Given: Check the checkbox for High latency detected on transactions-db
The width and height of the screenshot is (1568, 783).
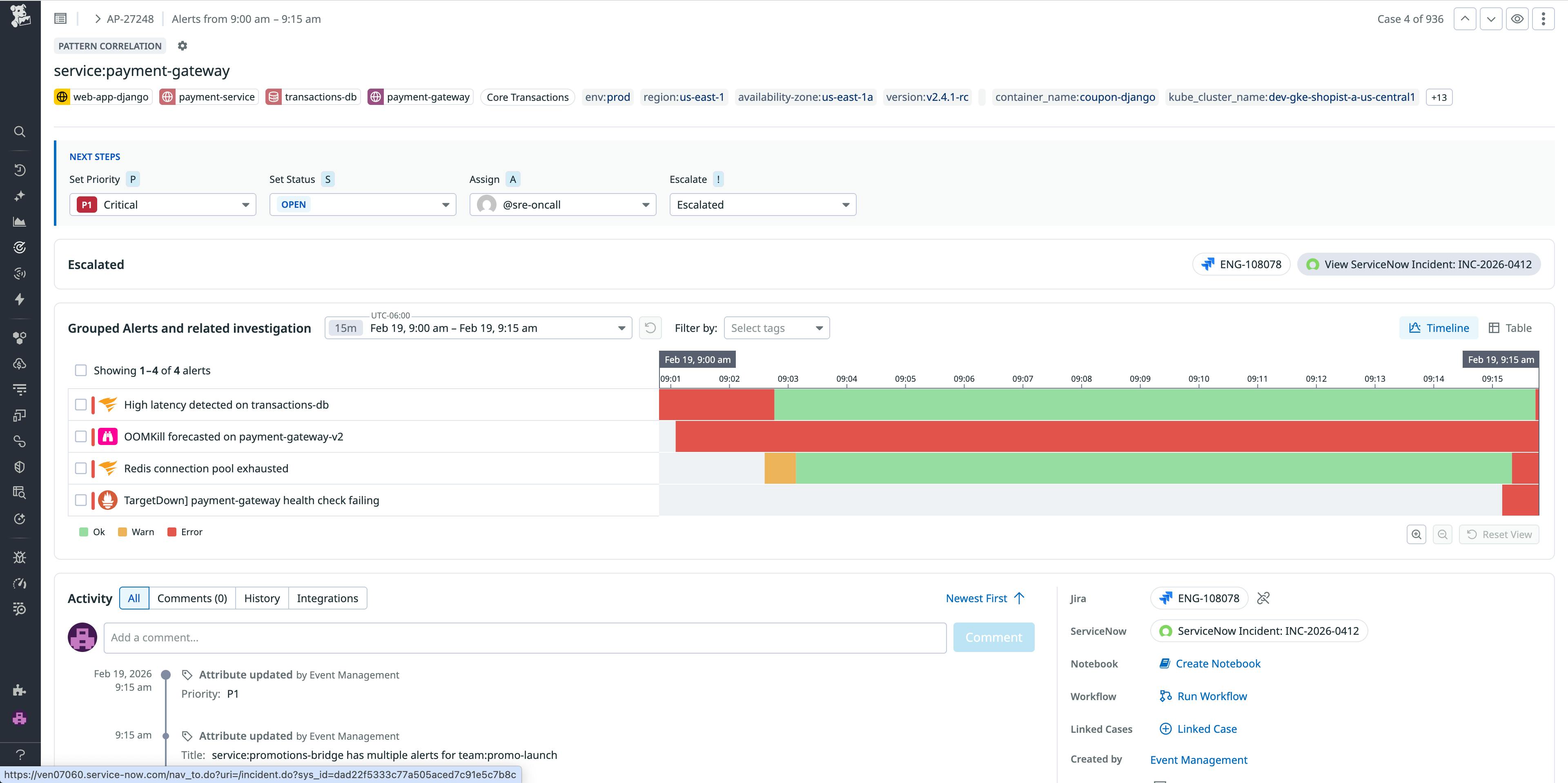Looking at the screenshot, I should click(81, 405).
